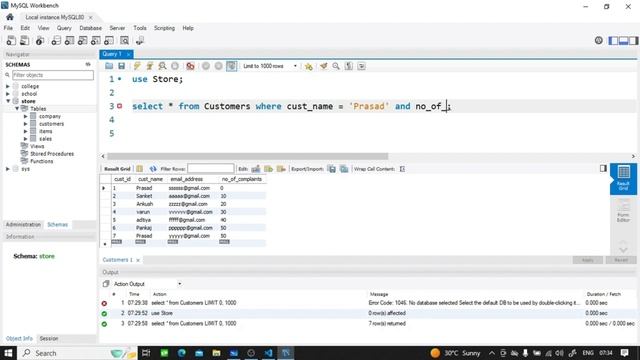The image size is (640, 360).
Task: Expand the sys schema
Action: coord(7,169)
